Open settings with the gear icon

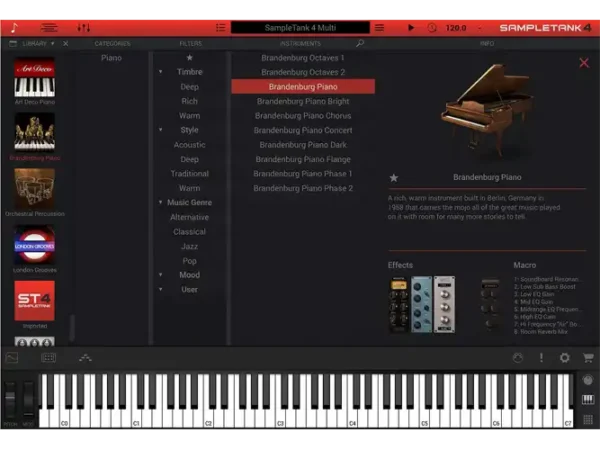[564, 358]
